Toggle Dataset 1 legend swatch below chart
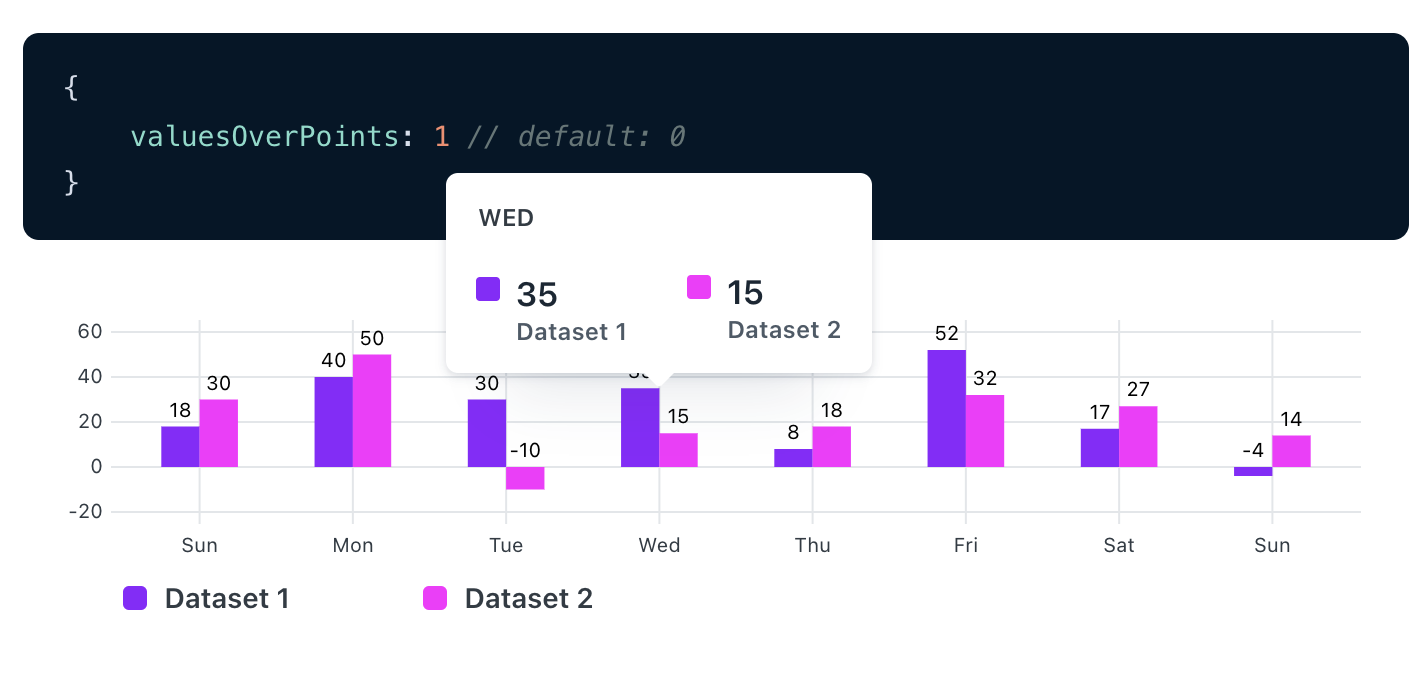Screen dimensions: 1416x686 click(x=135, y=598)
